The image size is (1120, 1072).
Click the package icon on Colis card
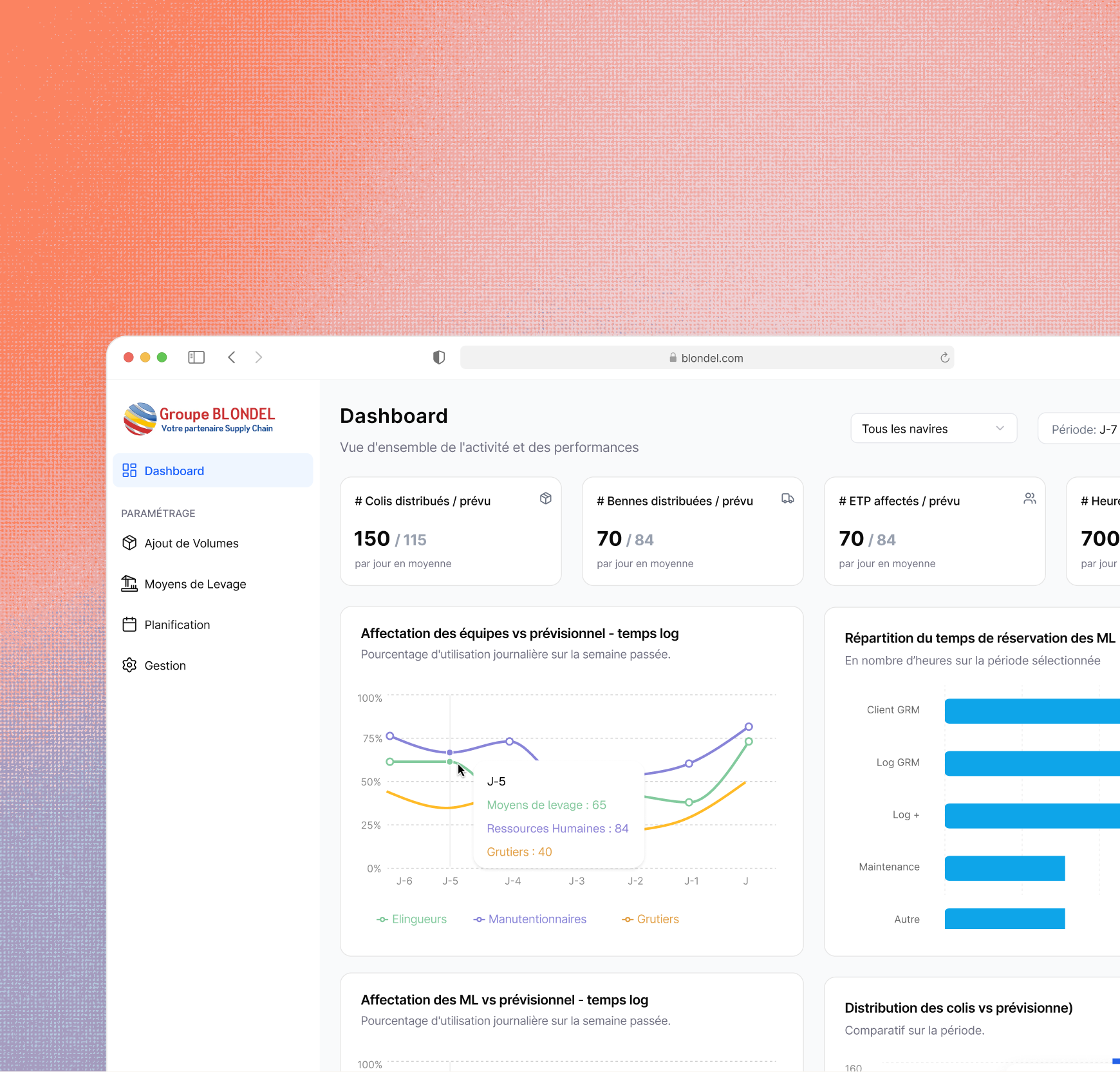pyautogui.click(x=546, y=498)
